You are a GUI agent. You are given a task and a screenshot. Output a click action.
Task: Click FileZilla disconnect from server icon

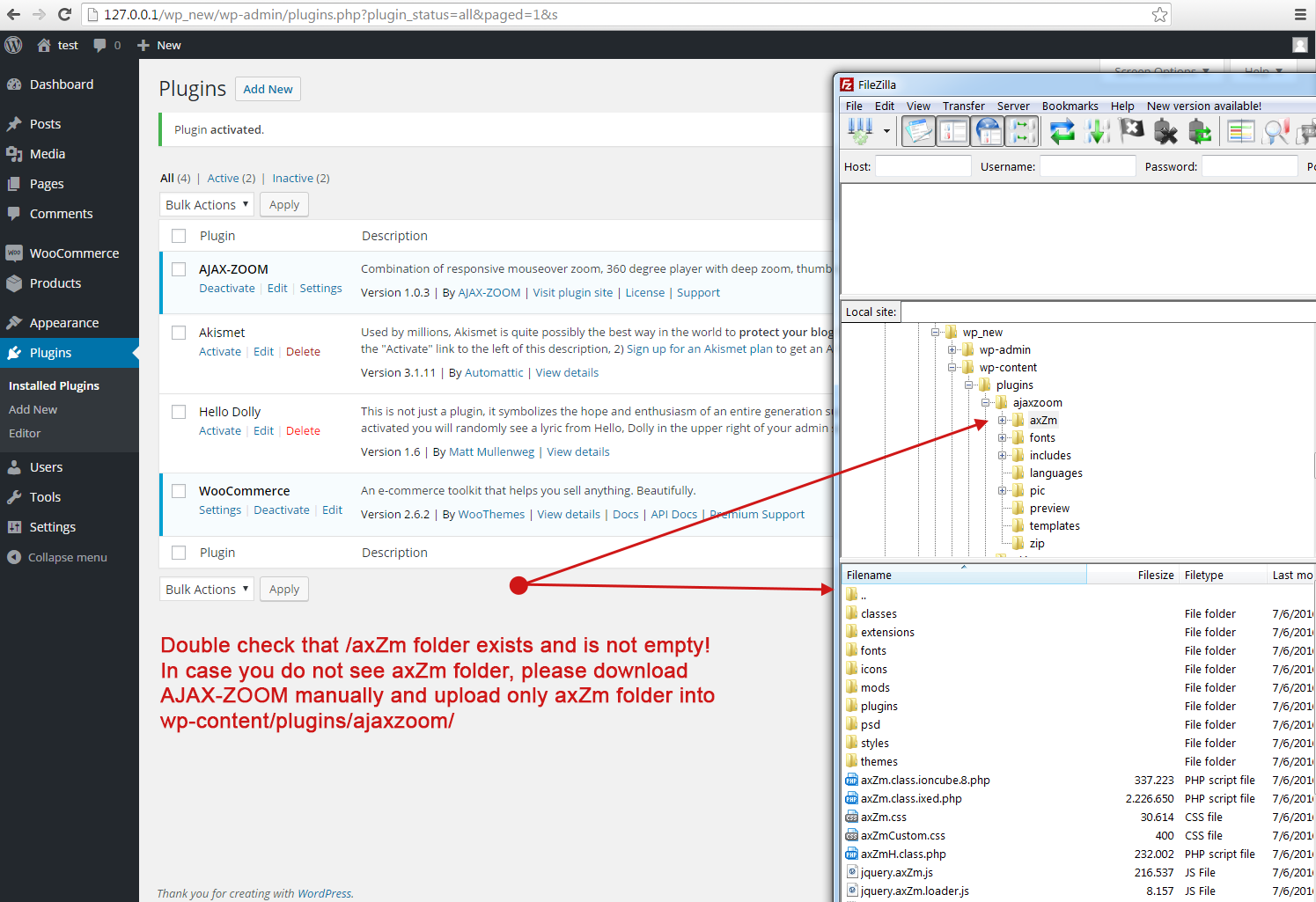pos(1165,131)
